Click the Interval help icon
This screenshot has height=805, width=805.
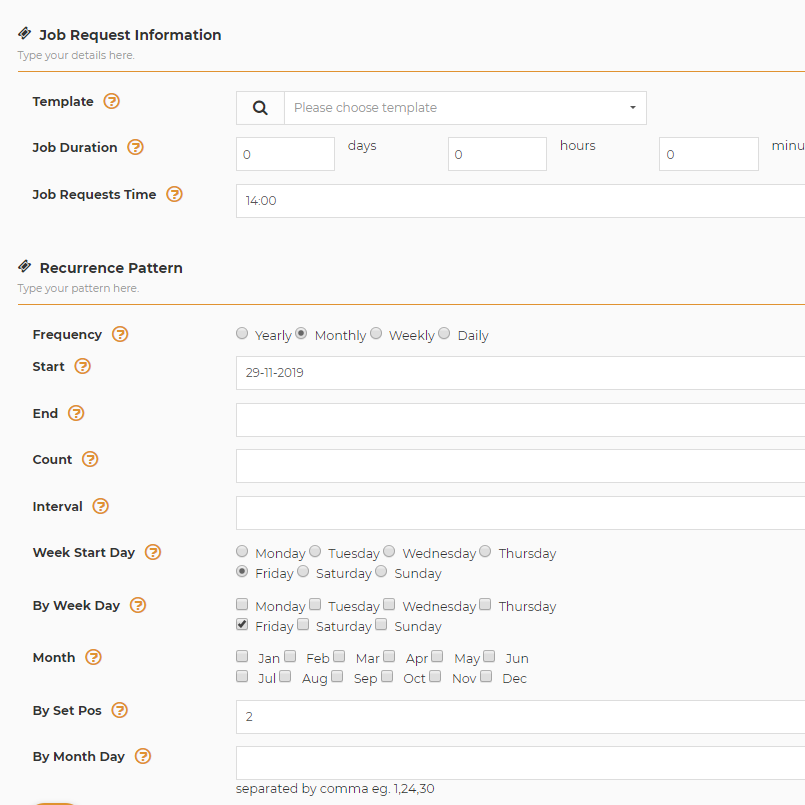click(100, 506)
